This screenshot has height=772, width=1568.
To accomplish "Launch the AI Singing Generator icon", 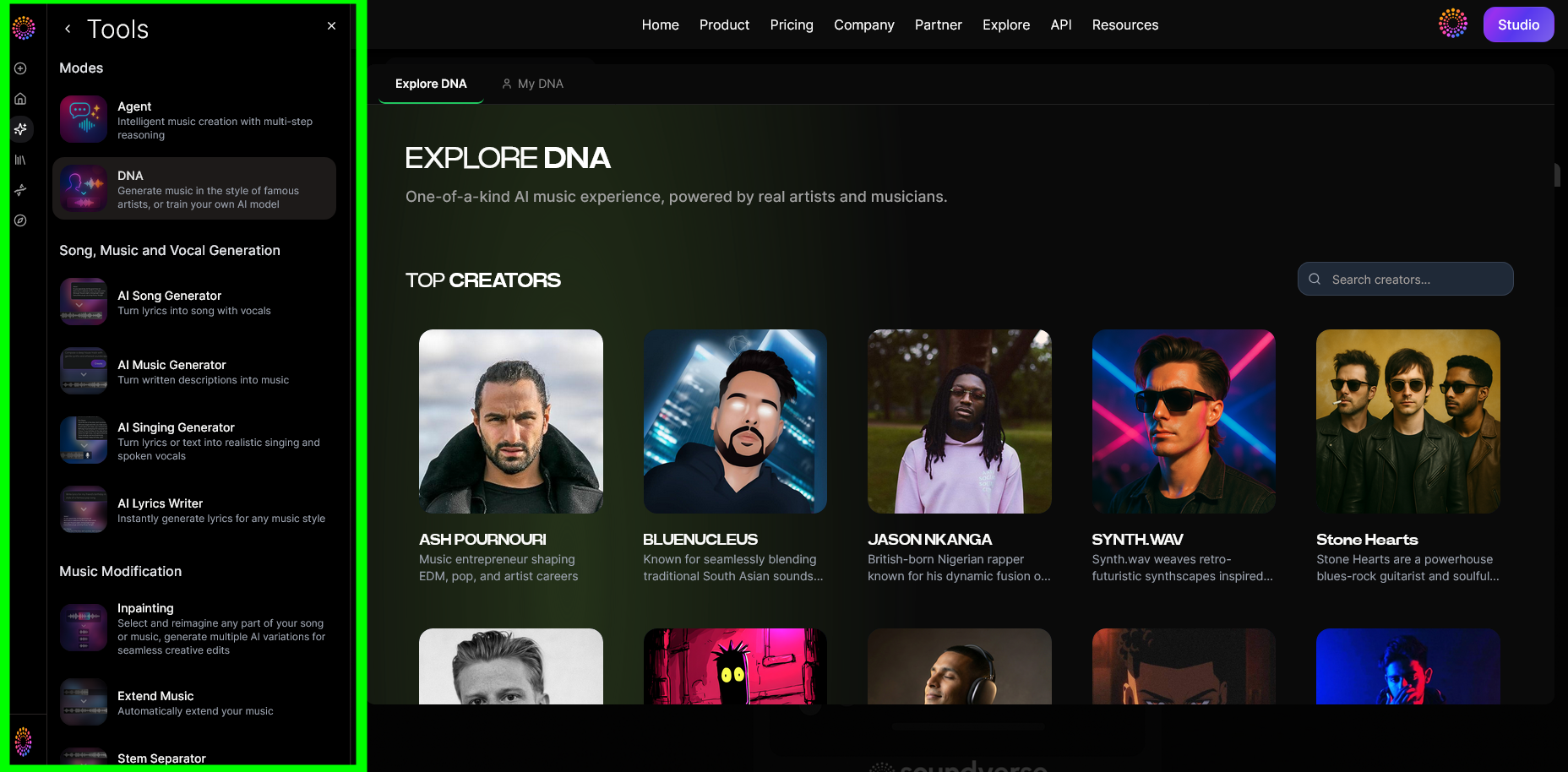I will 84,440.
